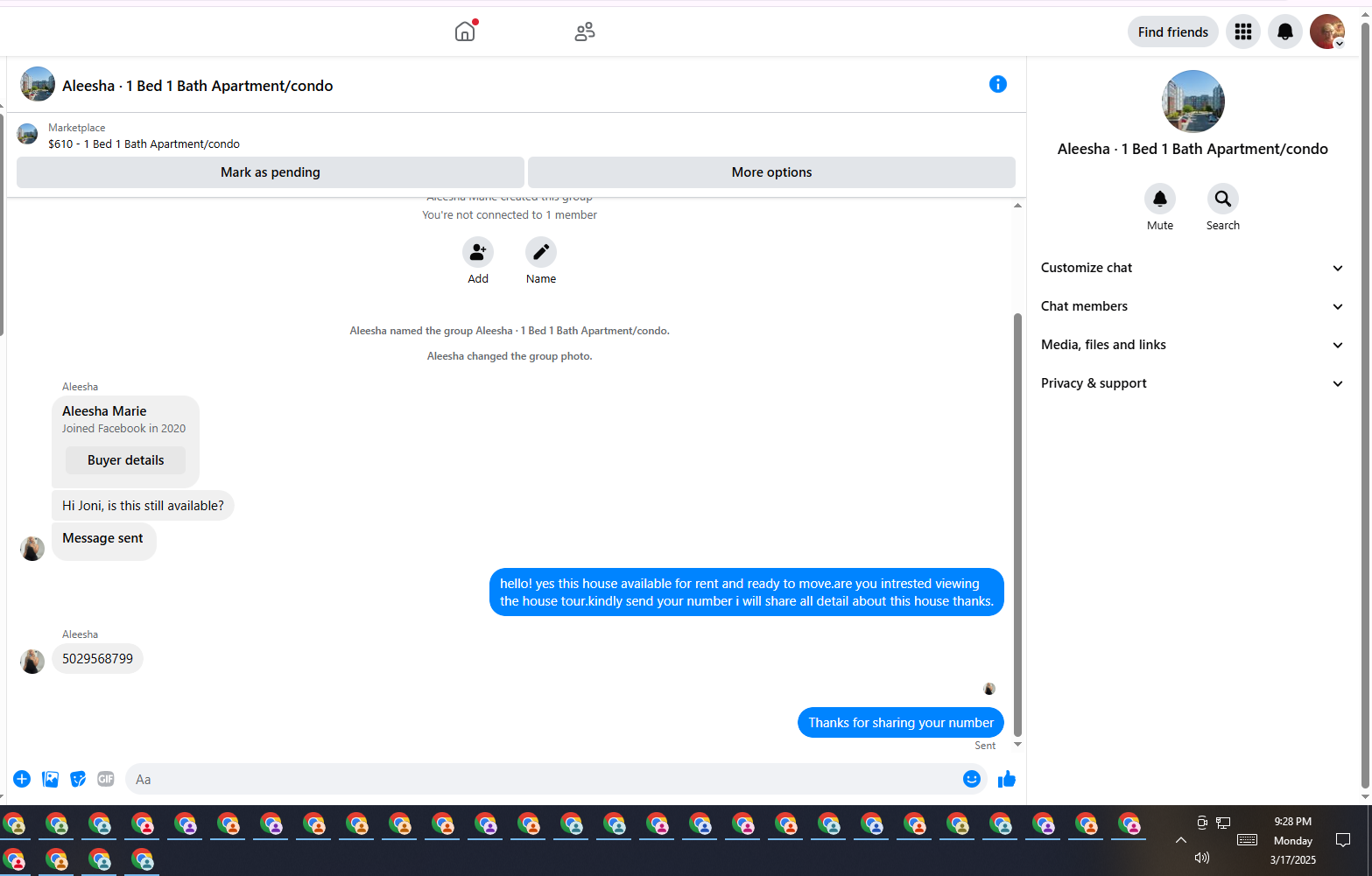Open the apps grid menu
The height and width of the screenshot is (876, 1372).
tap(1243, 32)
